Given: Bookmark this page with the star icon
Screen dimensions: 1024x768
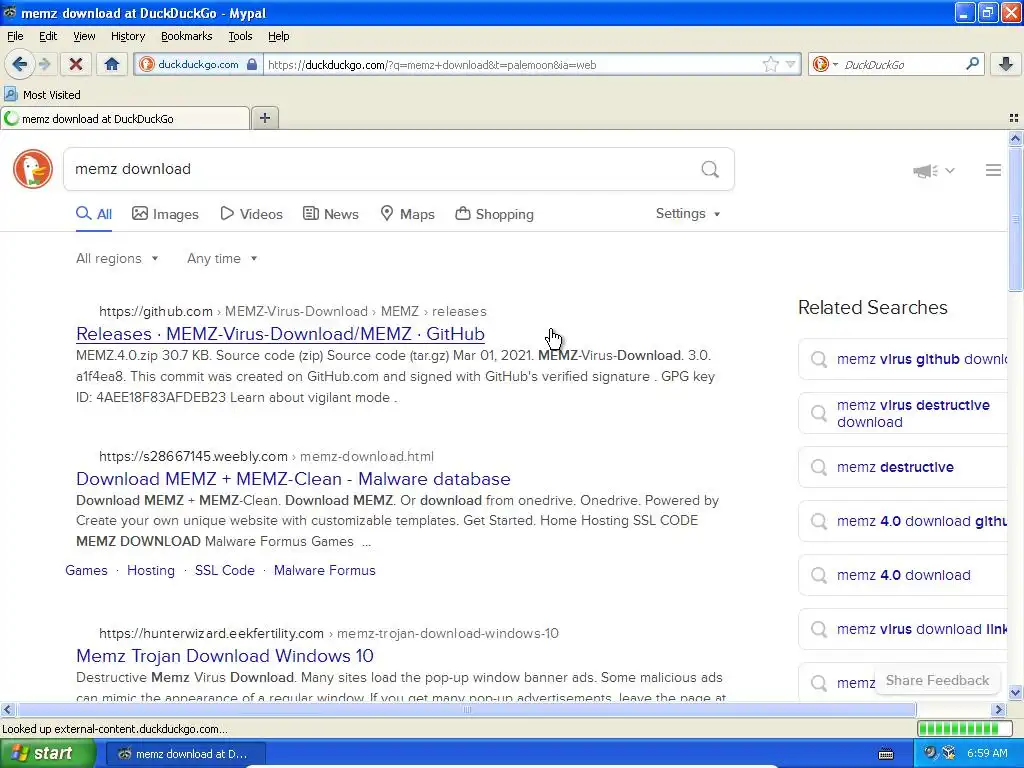Looking at the screenshot, I should (771, 64).
